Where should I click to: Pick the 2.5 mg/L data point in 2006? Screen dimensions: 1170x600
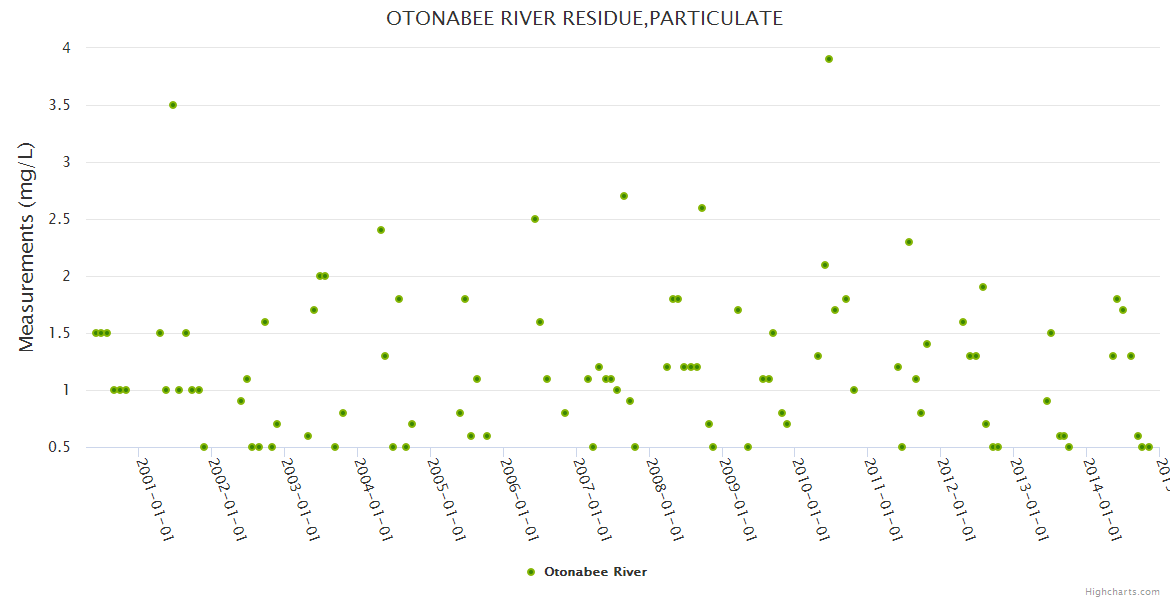click(535, 219)
